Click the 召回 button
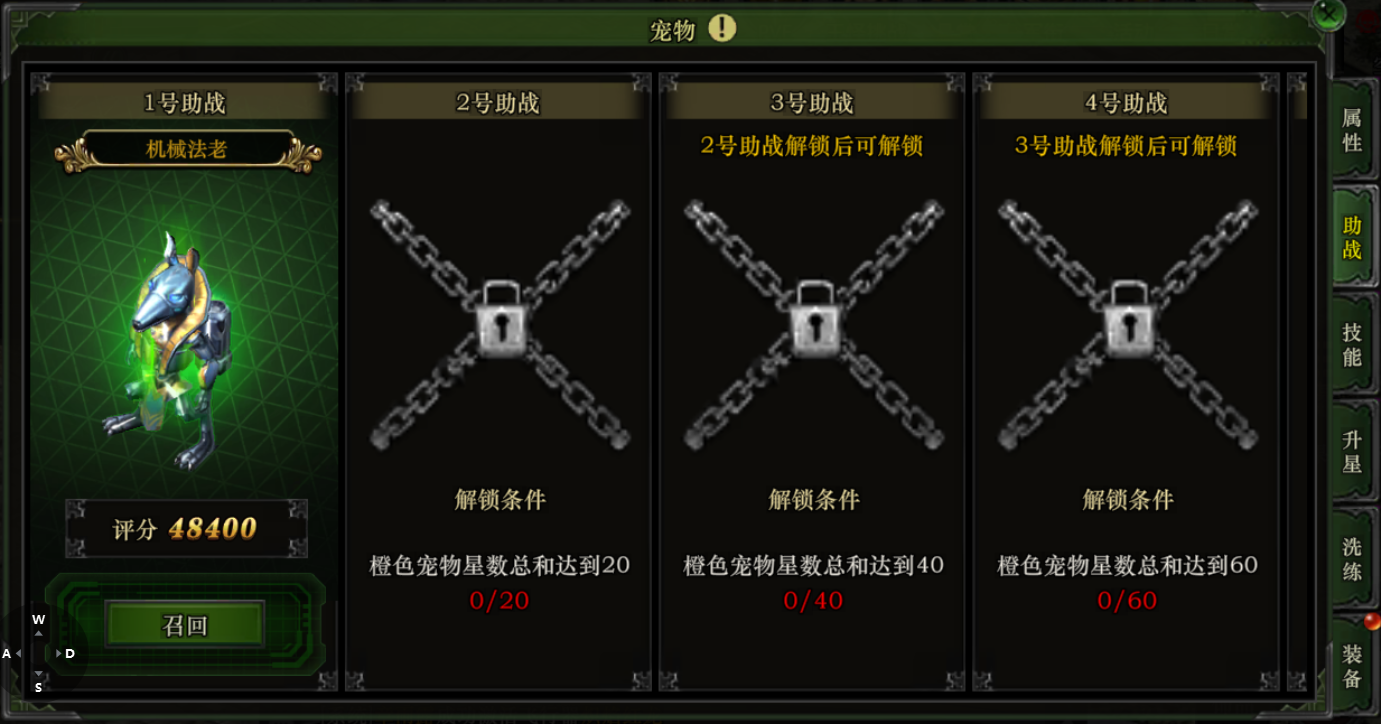Screen dimensions: 1381x724 (185, 626)
